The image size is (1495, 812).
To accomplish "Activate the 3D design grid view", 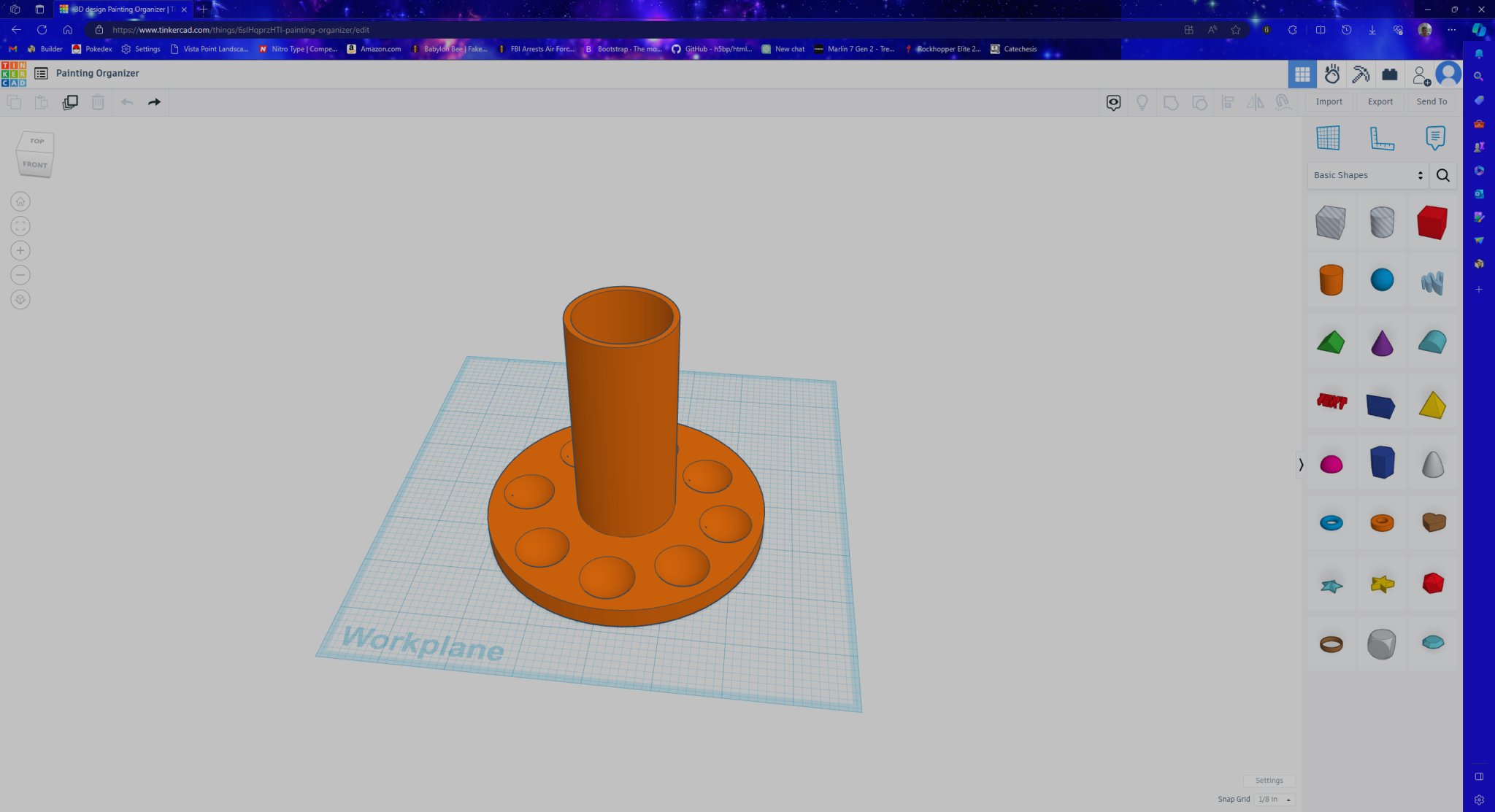I will [1302, 74].
